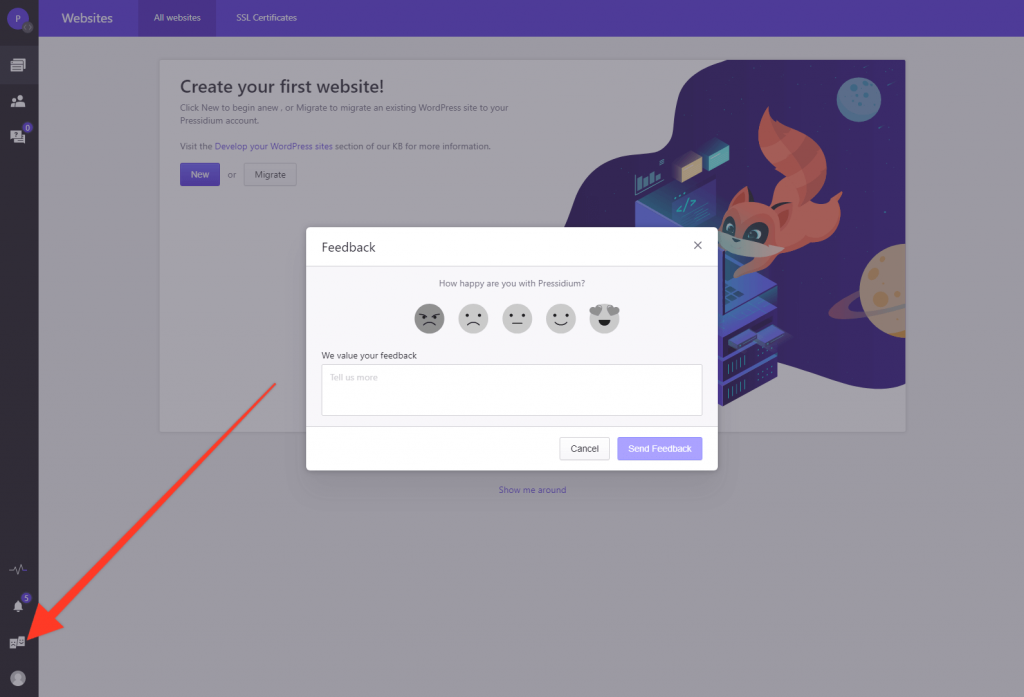Select the neutral face rating
The image size is (1024, 697).
[x=517, y=319]
